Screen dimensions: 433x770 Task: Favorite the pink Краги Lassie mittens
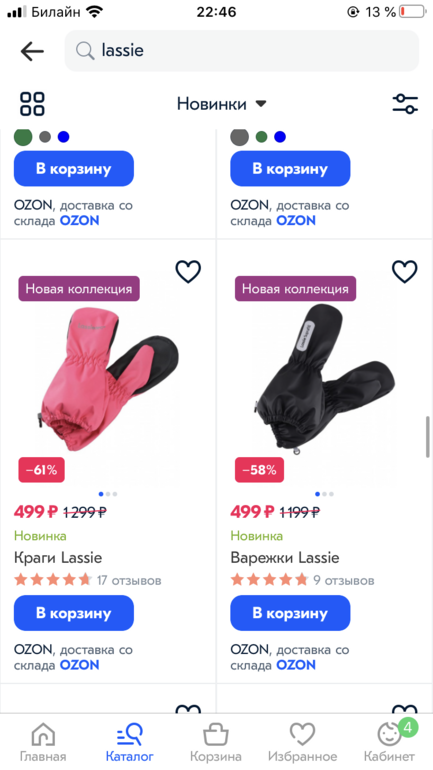point(188,272)
